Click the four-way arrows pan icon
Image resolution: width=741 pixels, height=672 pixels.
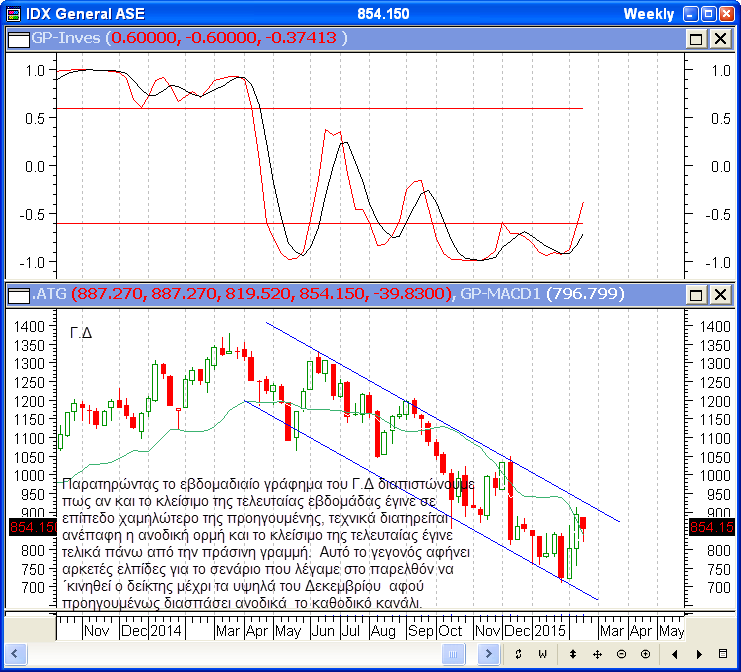pos(597,654)
